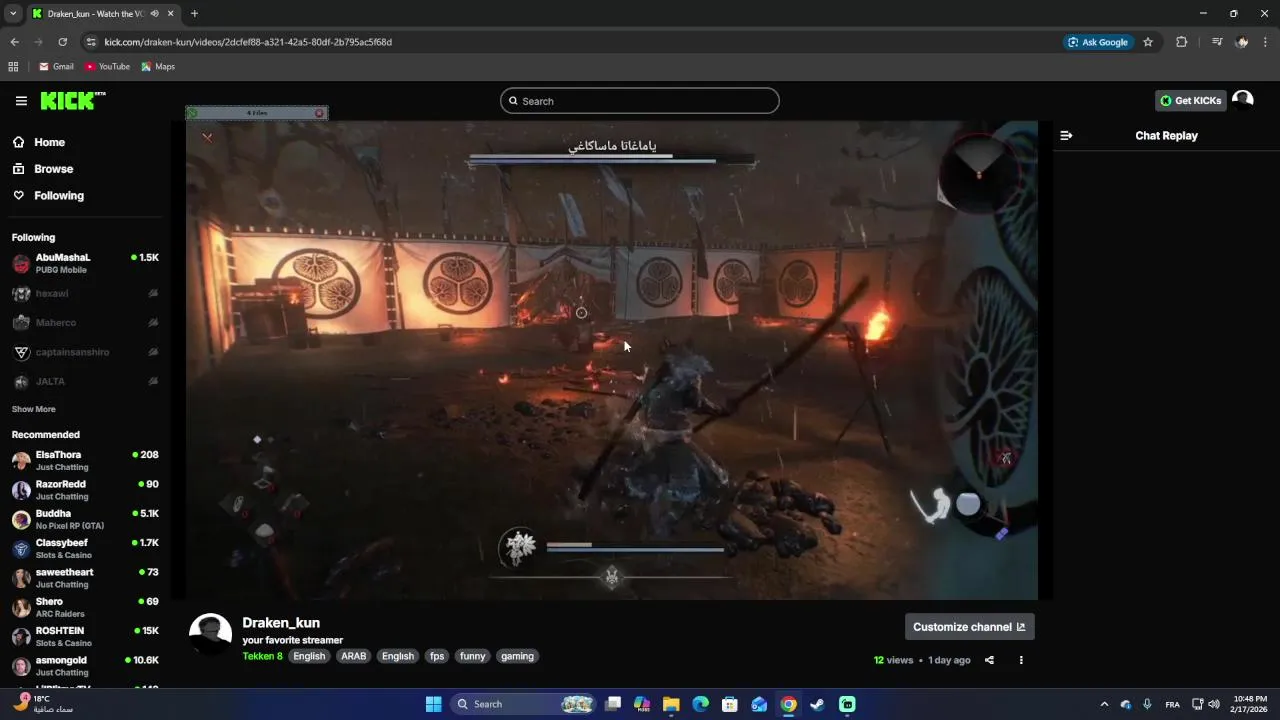Bookmark this page with star icon

point(1148,42)
